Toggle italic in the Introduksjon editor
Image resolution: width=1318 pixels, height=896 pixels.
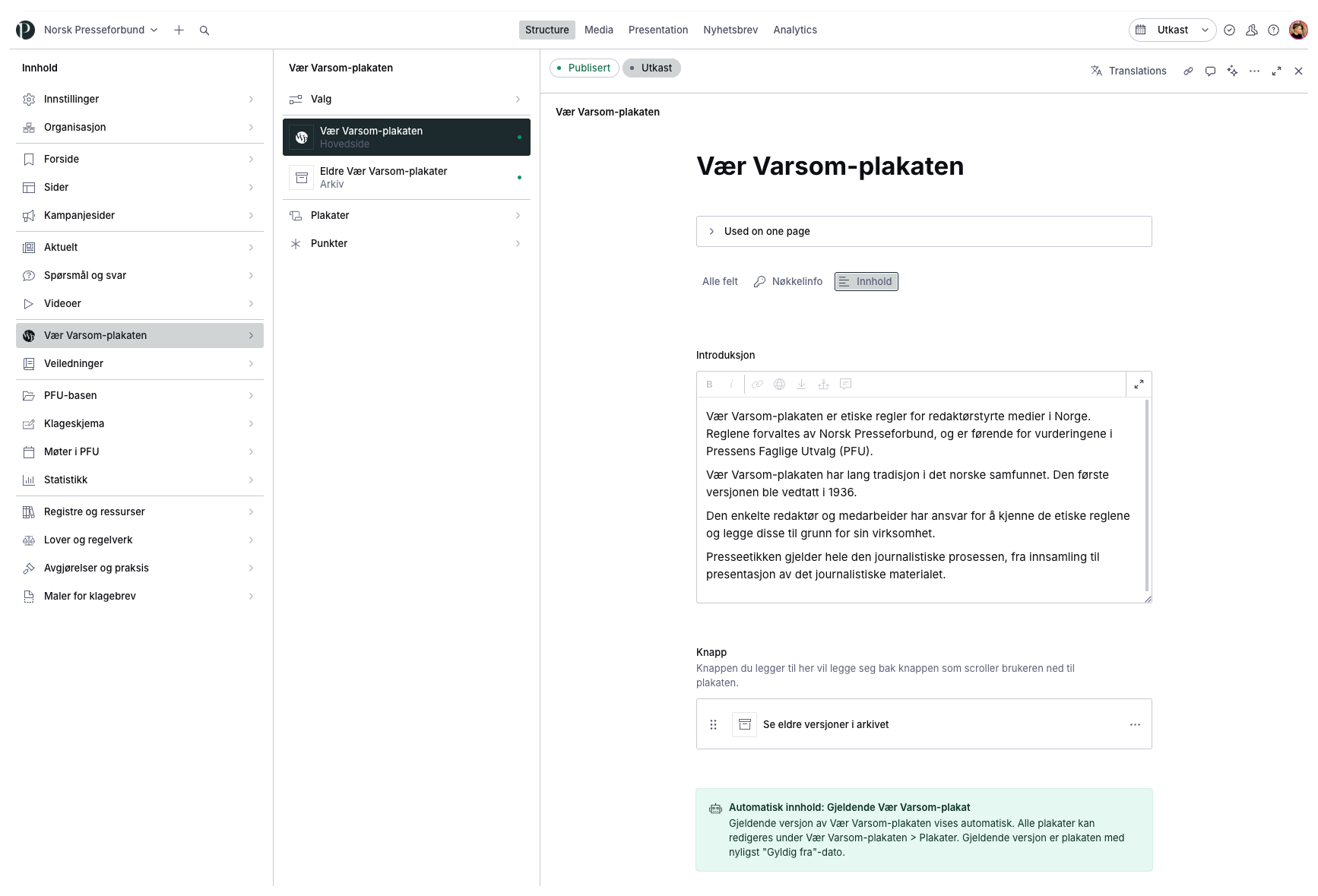coord(731,385)
